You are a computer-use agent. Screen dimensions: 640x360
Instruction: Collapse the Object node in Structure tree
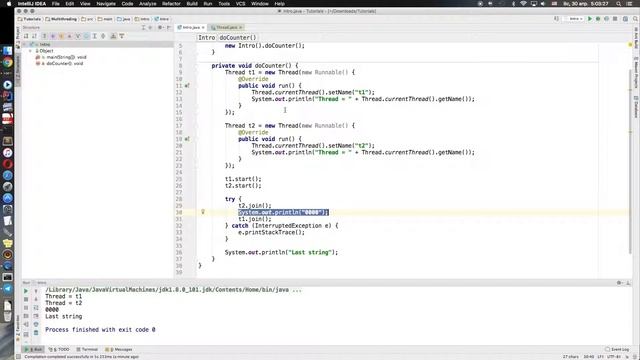pyautogui.click(x=30, y=51)
